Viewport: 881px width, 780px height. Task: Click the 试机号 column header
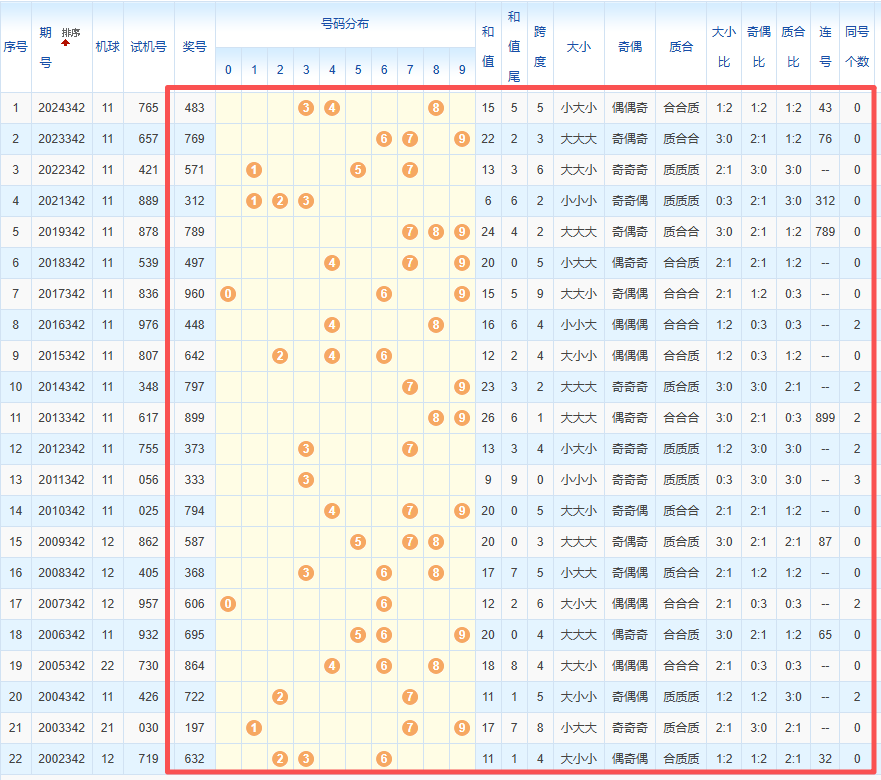[148, 47]
